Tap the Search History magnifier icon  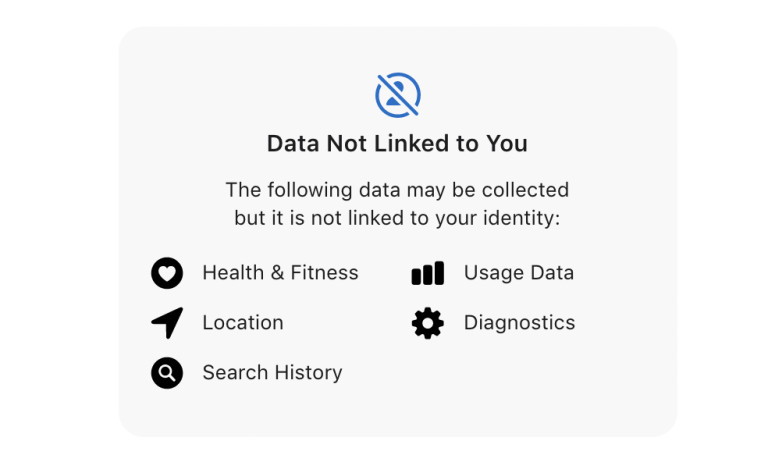click(x=167, y=373)
